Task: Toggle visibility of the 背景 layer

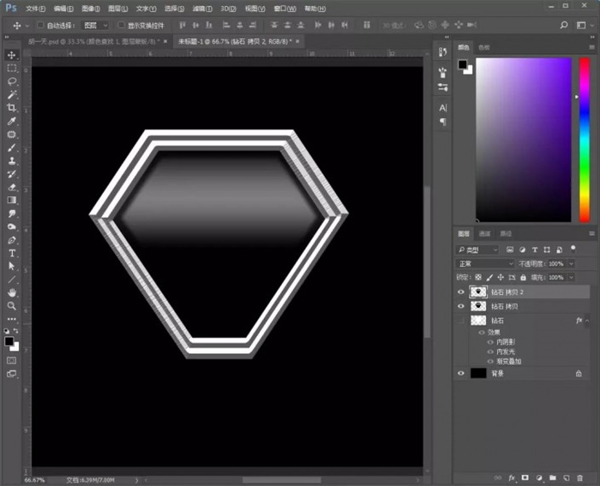Action: tap(461, 373)
